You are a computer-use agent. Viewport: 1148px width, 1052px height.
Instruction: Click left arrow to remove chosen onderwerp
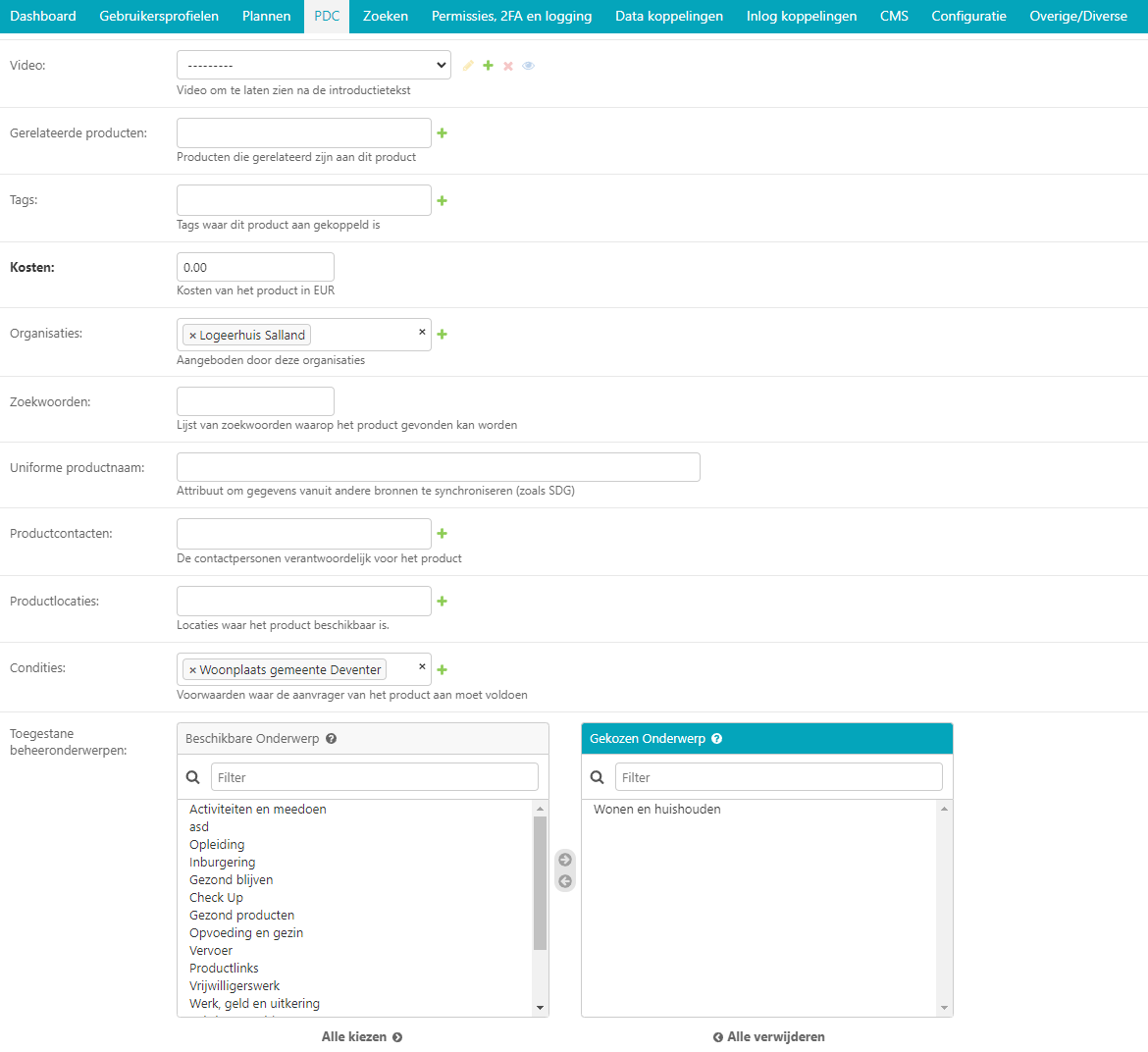[x=564, y=881]
